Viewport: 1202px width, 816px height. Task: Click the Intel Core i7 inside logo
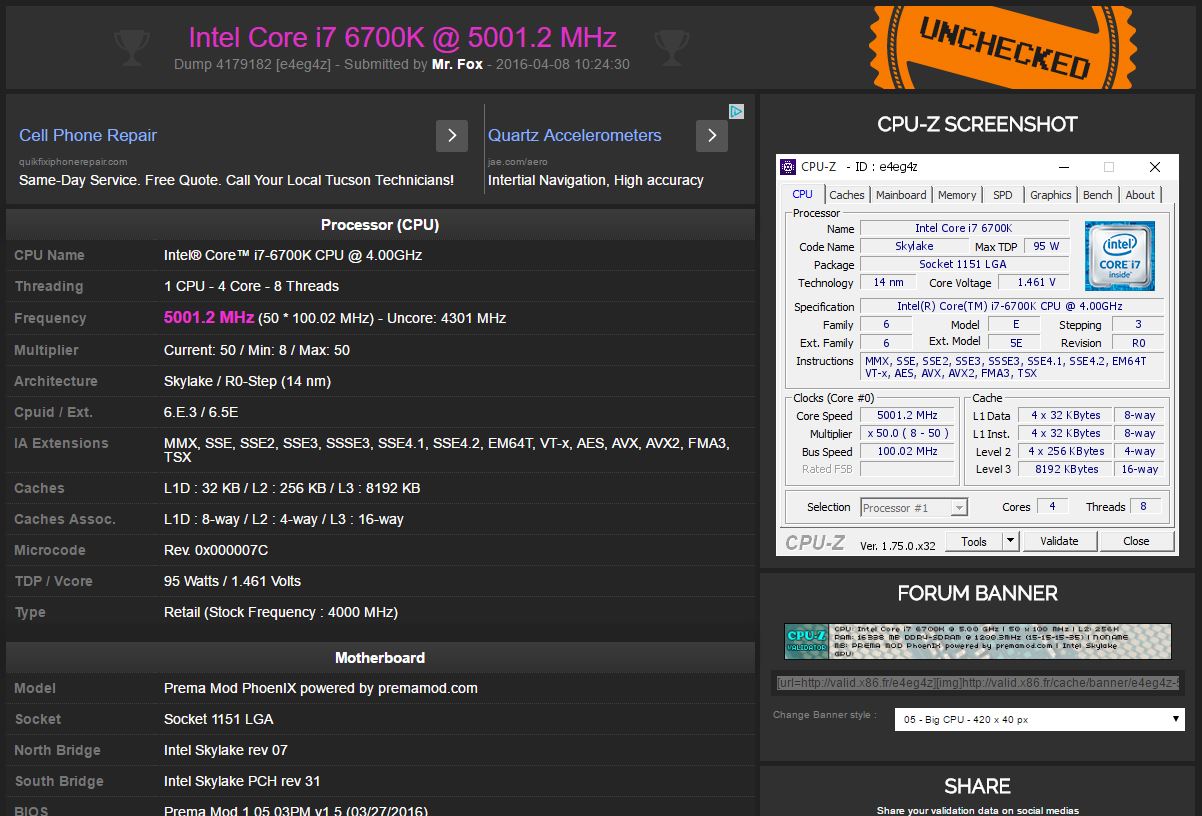pyautogui.click(x=1120, y=256)
